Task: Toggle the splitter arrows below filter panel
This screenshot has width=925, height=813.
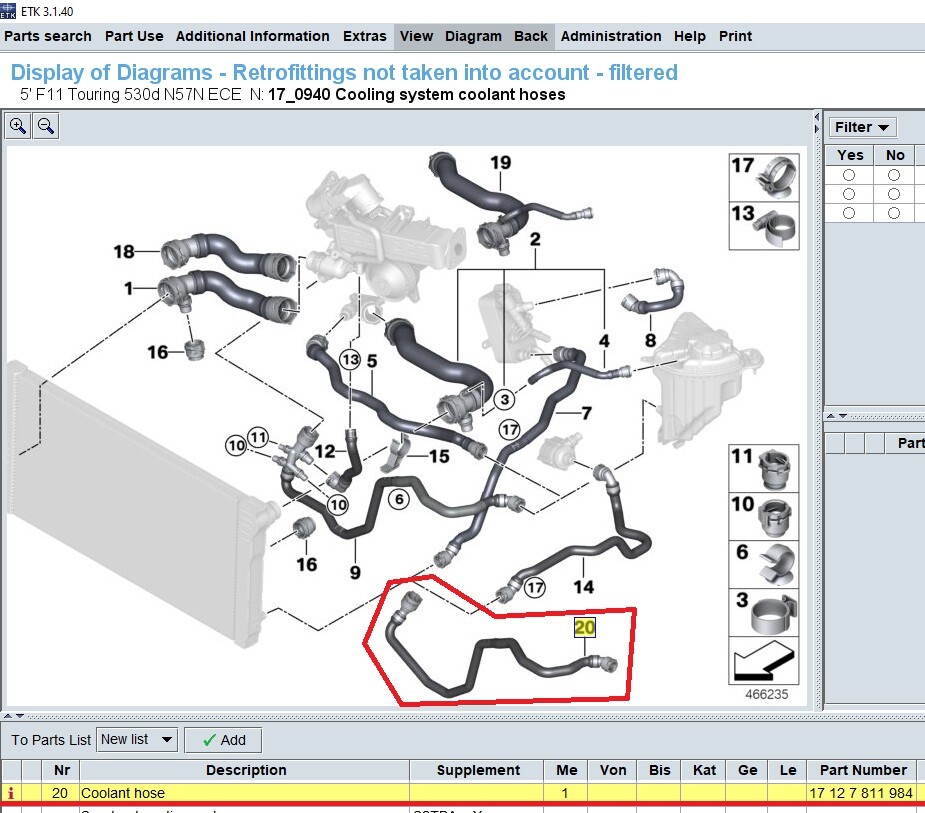Action: click(837, 416)
